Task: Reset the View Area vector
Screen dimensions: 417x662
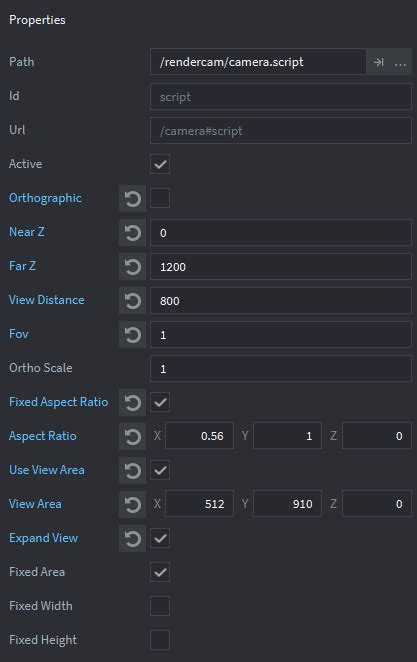Action: [x=133, y=504]
